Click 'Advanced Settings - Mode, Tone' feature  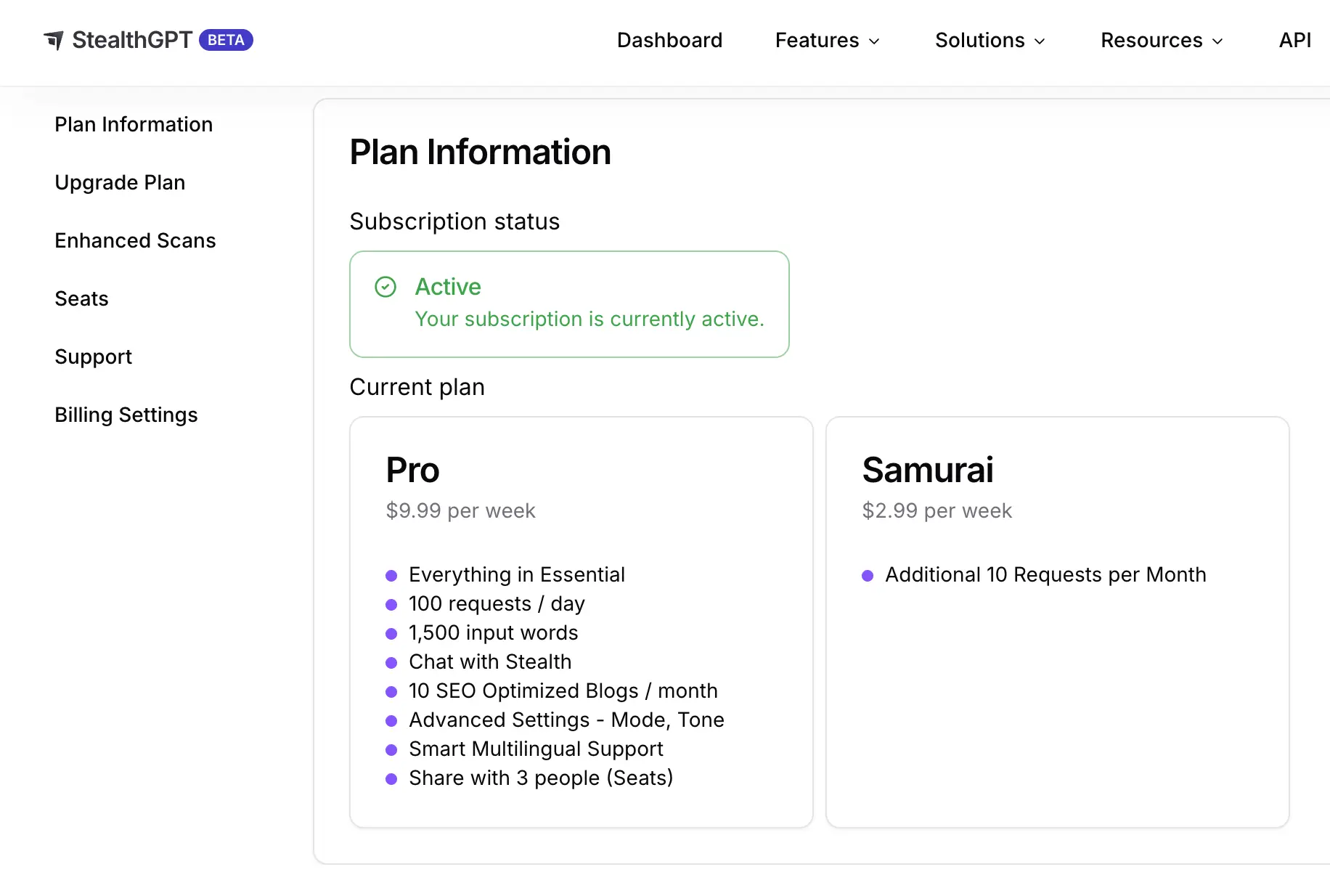click(566, 720)
